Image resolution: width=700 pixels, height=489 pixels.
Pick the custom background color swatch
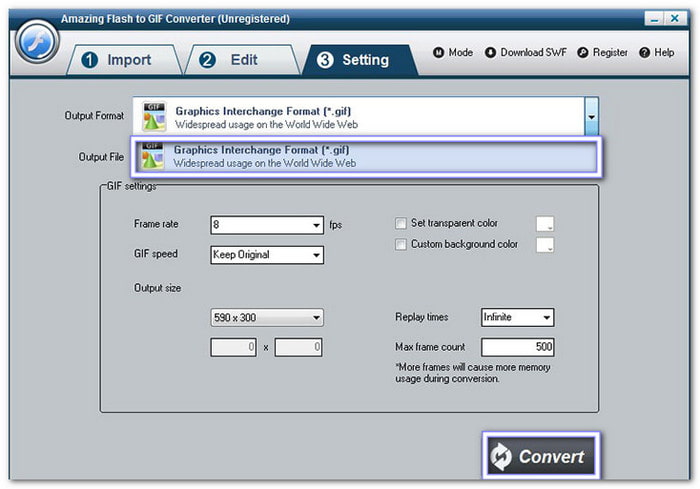click(545, 245)
